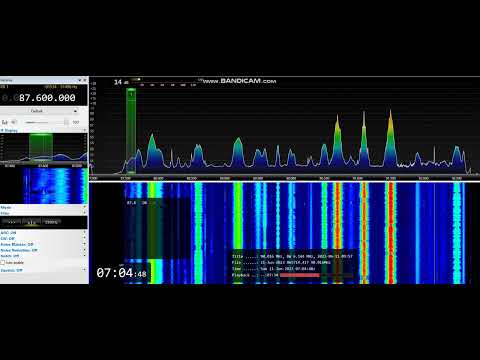Tick the Auto enable checkbox

pos(3,263)
